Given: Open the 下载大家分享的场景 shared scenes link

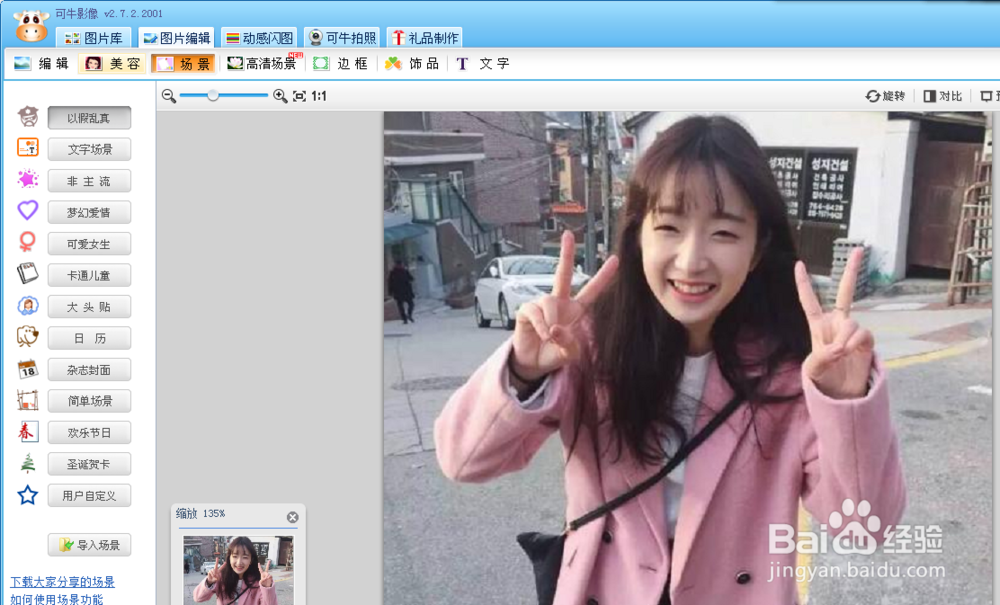Looking at the screenshot, I should click(64, 582).
